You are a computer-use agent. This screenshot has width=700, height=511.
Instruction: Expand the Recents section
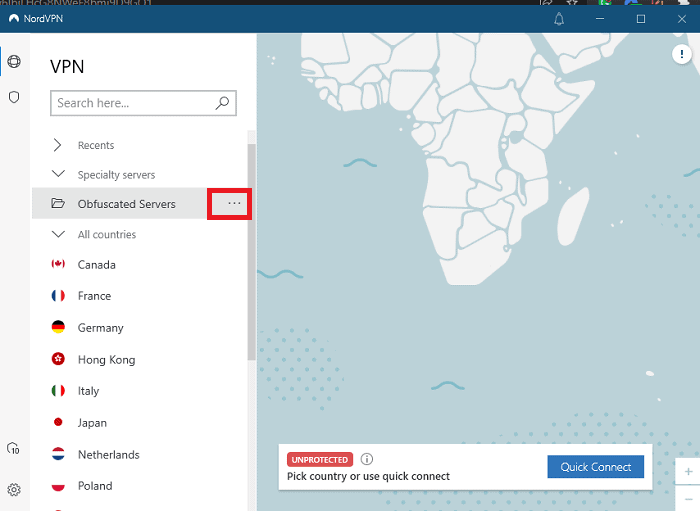(x=58, y=145)
